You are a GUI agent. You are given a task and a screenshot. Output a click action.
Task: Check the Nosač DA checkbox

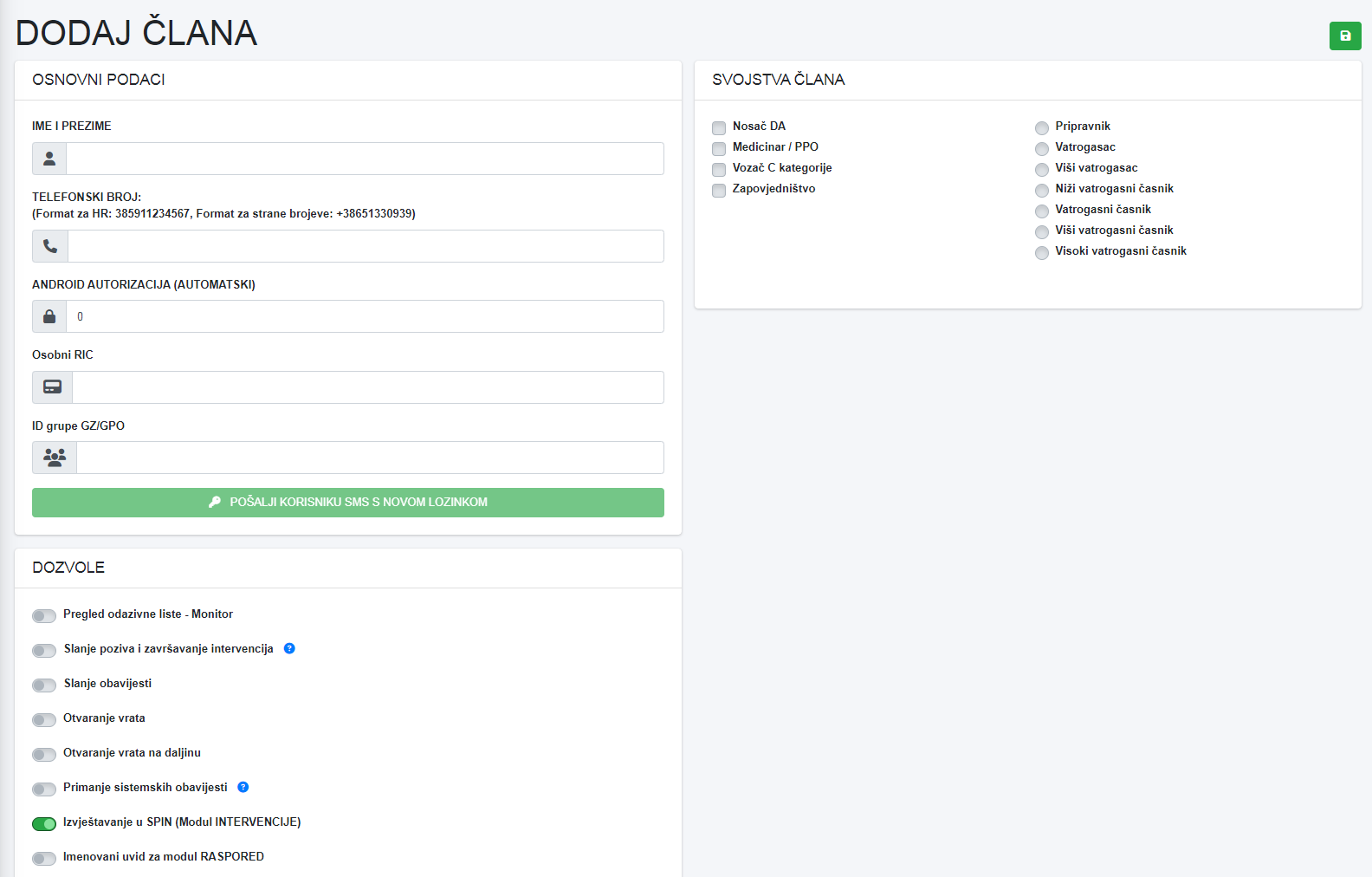(x=719, y=127)
